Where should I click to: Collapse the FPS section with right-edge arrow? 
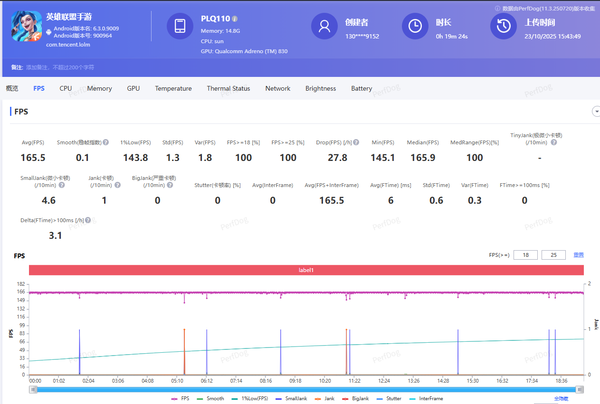(x=595, y=112)
